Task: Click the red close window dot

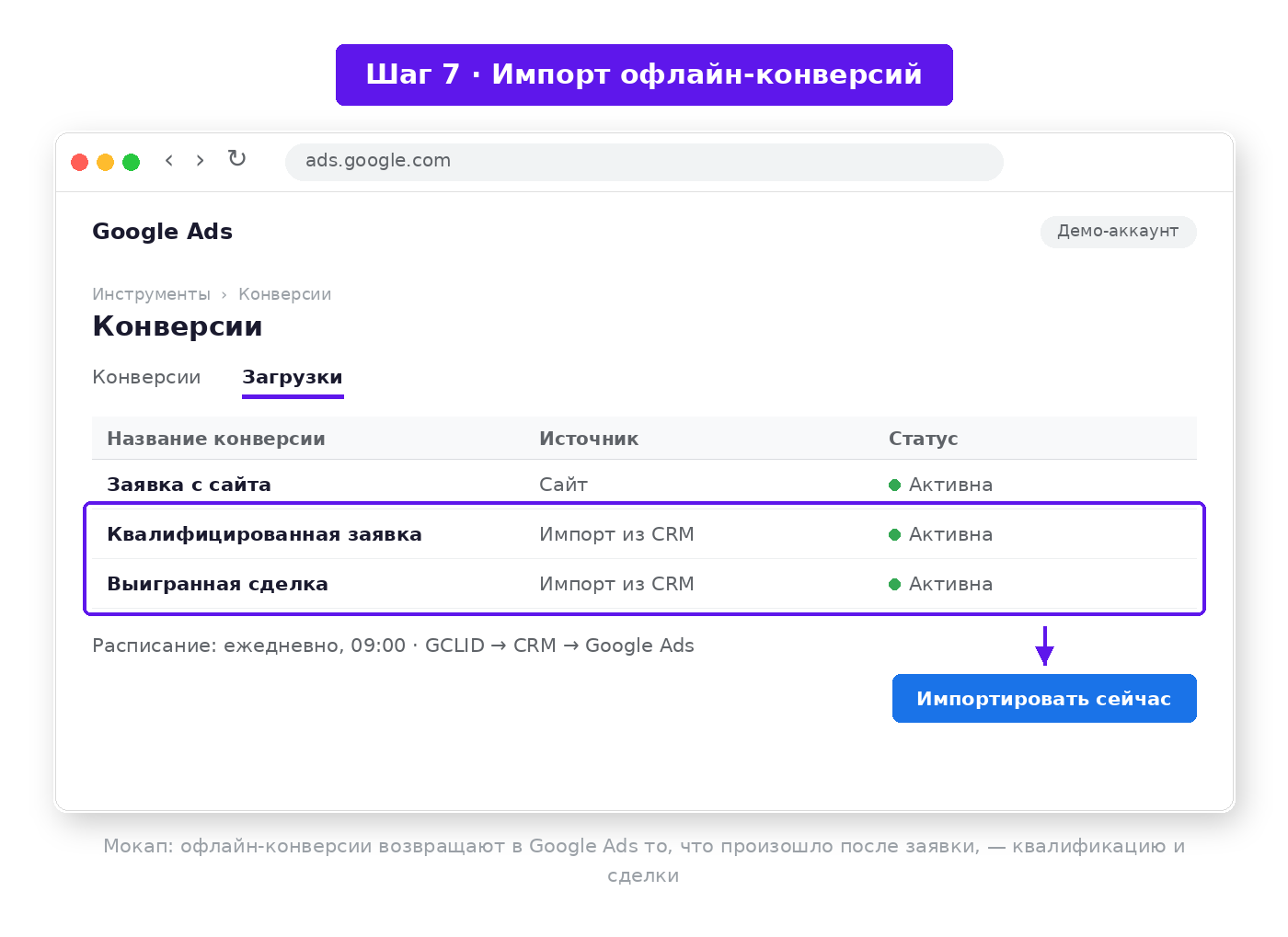Action: pos(80,162)
